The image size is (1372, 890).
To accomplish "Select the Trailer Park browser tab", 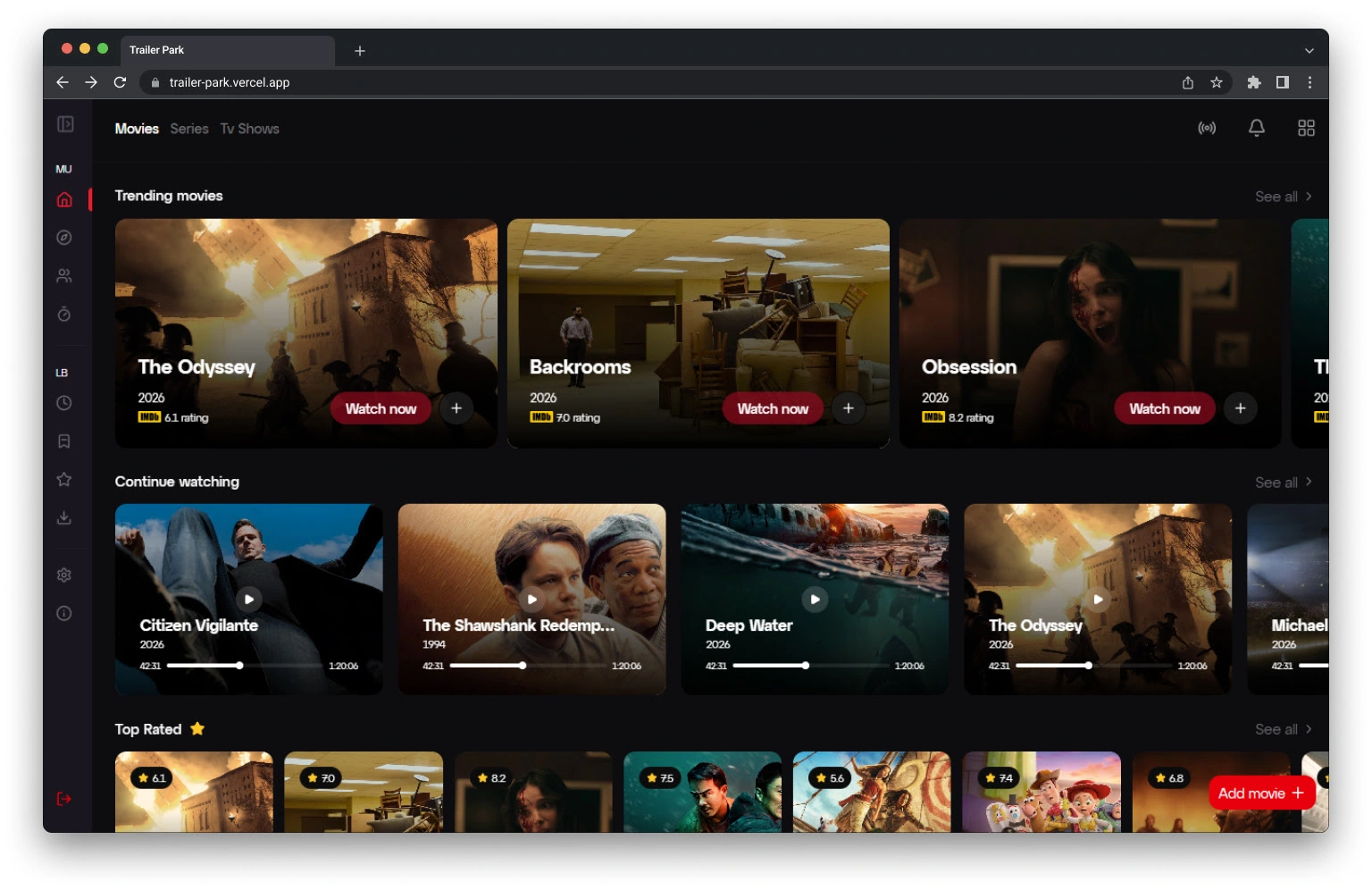I will 228,50.
